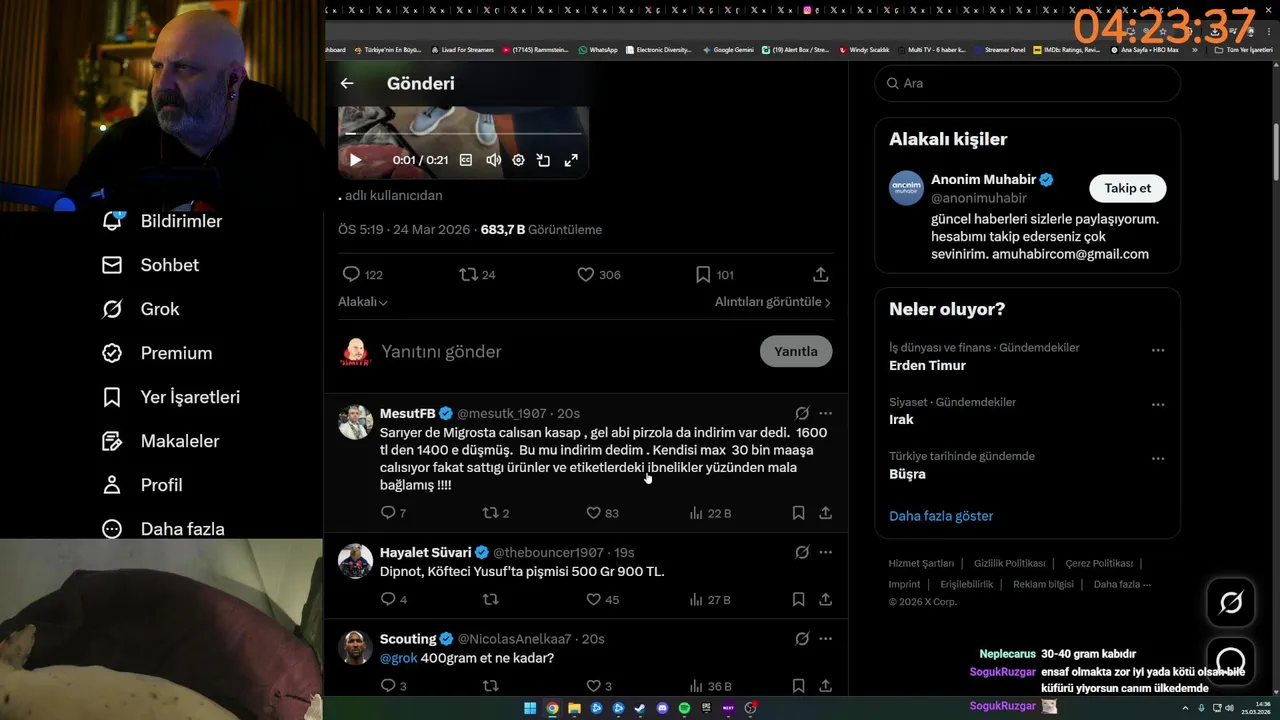This screenshot has width=1280, height=720.
Task: Open the Alakalı sort dropdown
Action: (x=363, y=302)
